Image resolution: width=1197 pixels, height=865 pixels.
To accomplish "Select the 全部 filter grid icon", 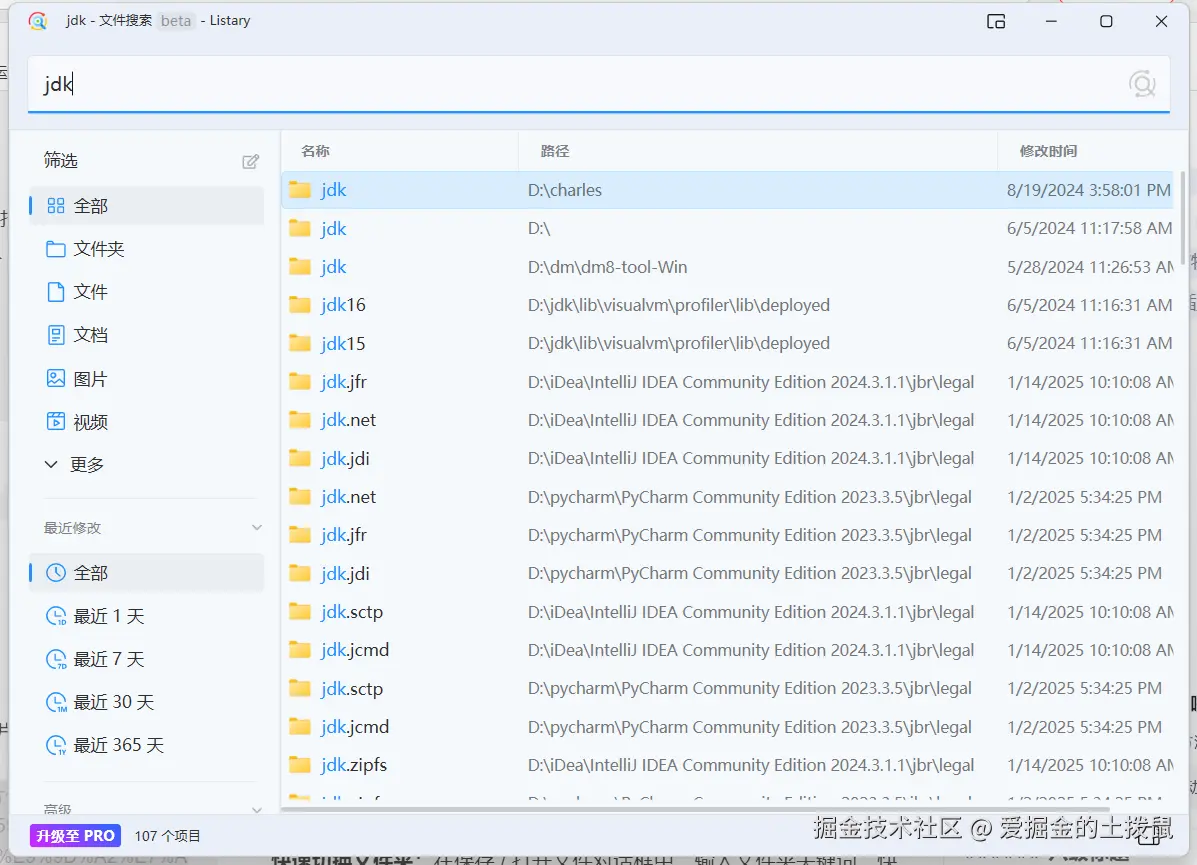I will point(56,206).
